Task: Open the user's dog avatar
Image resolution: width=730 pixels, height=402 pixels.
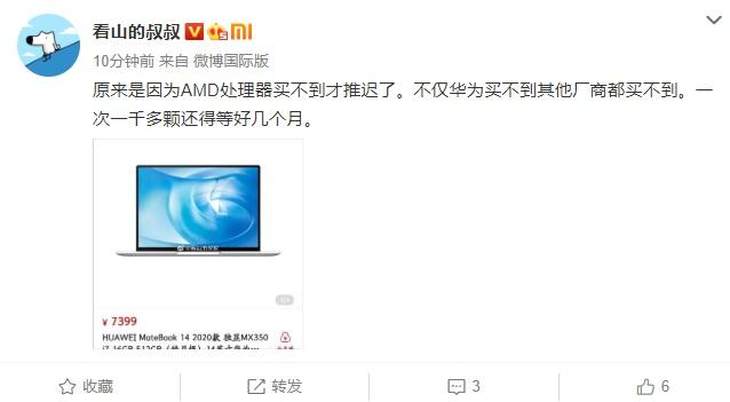Action: pyautogui.click(x=48, y=45)
